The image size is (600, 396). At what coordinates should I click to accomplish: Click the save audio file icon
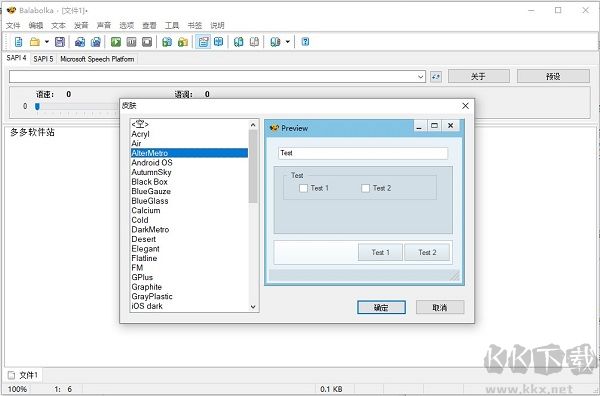(x=80, y=42)
